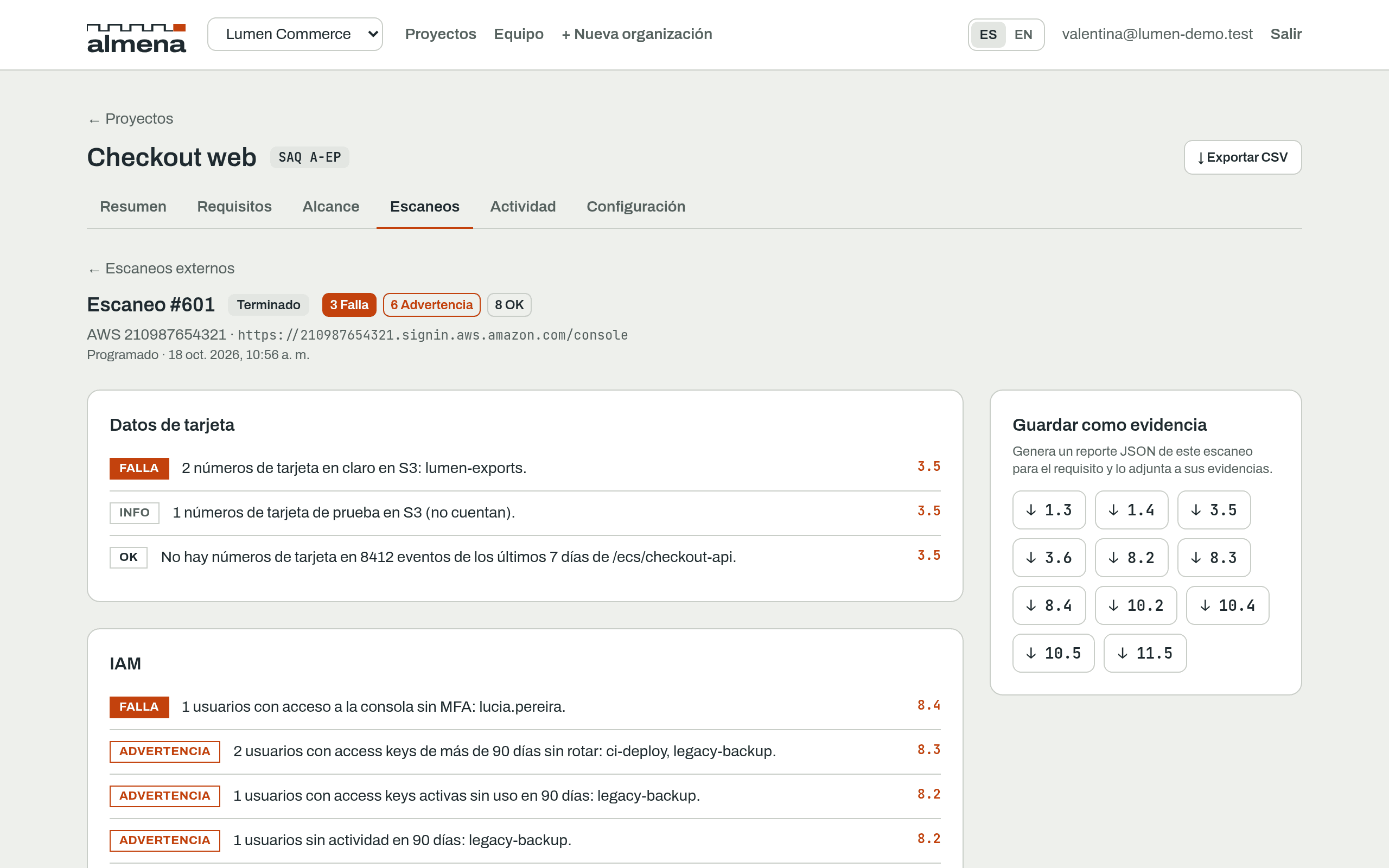This screenshot has width=1389, height=868.
Task: Download evidence for requirement 10.2
Action: click(x=1136, y=605)
